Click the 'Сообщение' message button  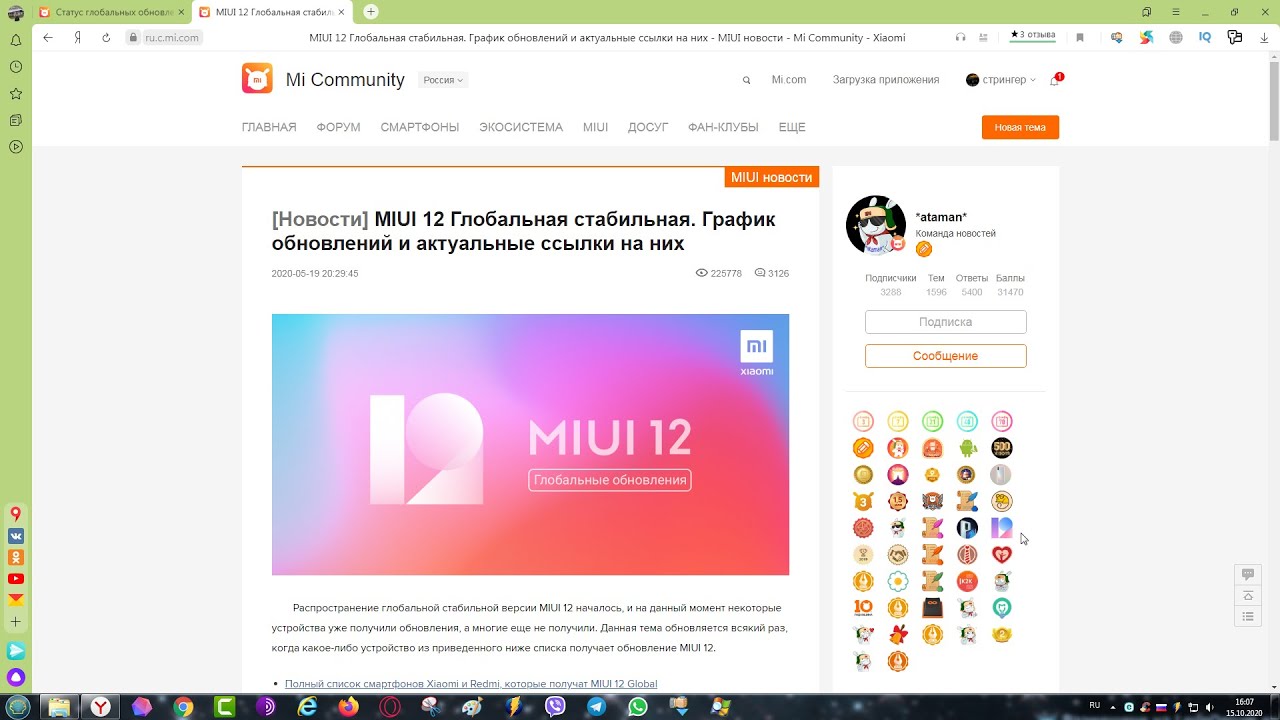coord(945,356)
